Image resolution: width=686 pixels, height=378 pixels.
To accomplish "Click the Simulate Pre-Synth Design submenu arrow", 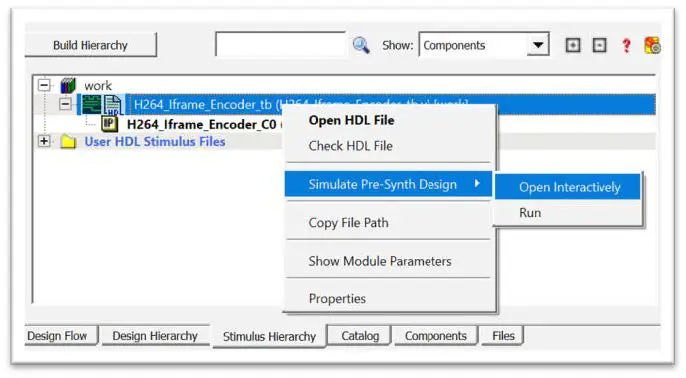I will (477, 184).
